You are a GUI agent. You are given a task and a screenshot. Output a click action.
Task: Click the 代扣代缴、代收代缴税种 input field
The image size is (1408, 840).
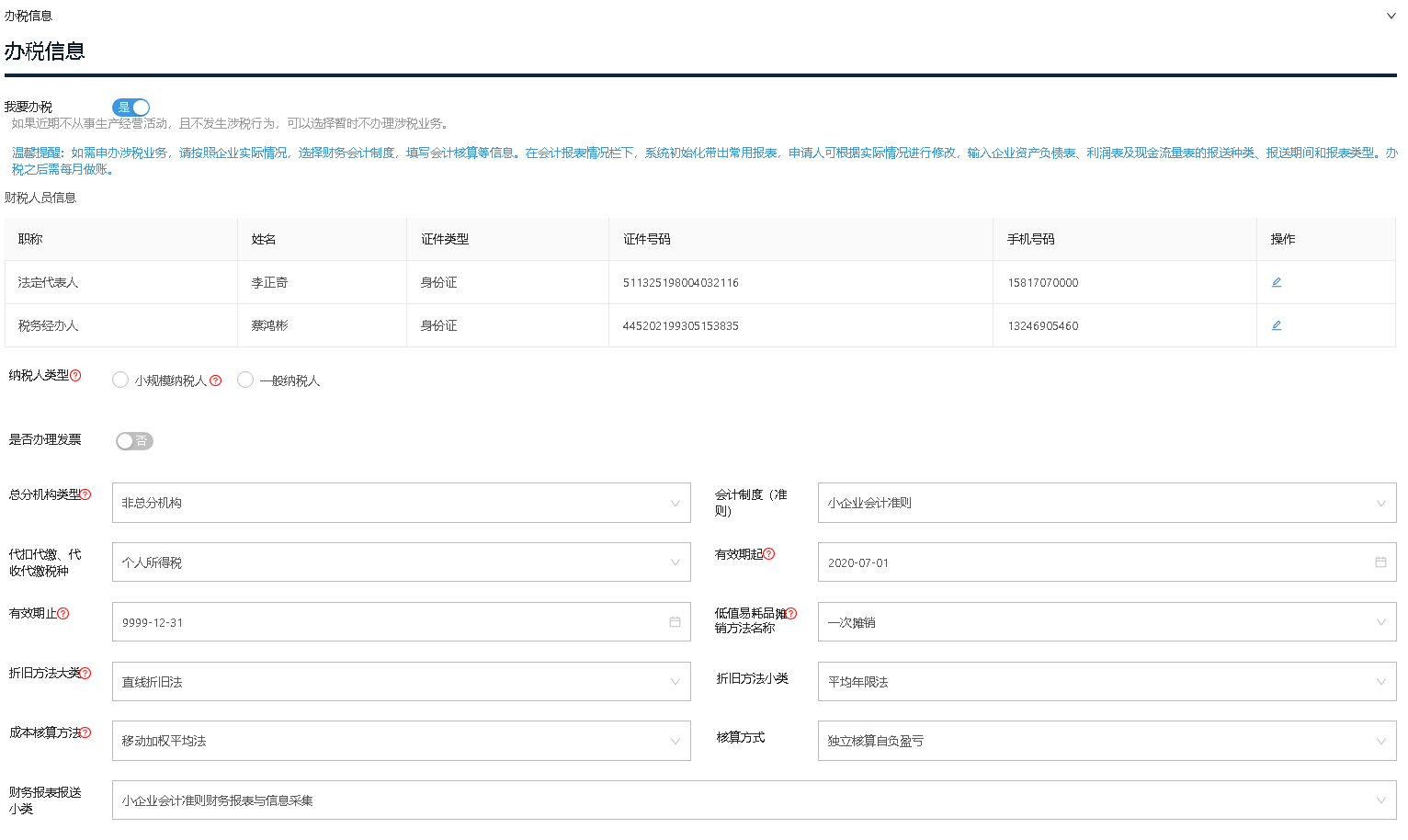[x=401, y=562]
